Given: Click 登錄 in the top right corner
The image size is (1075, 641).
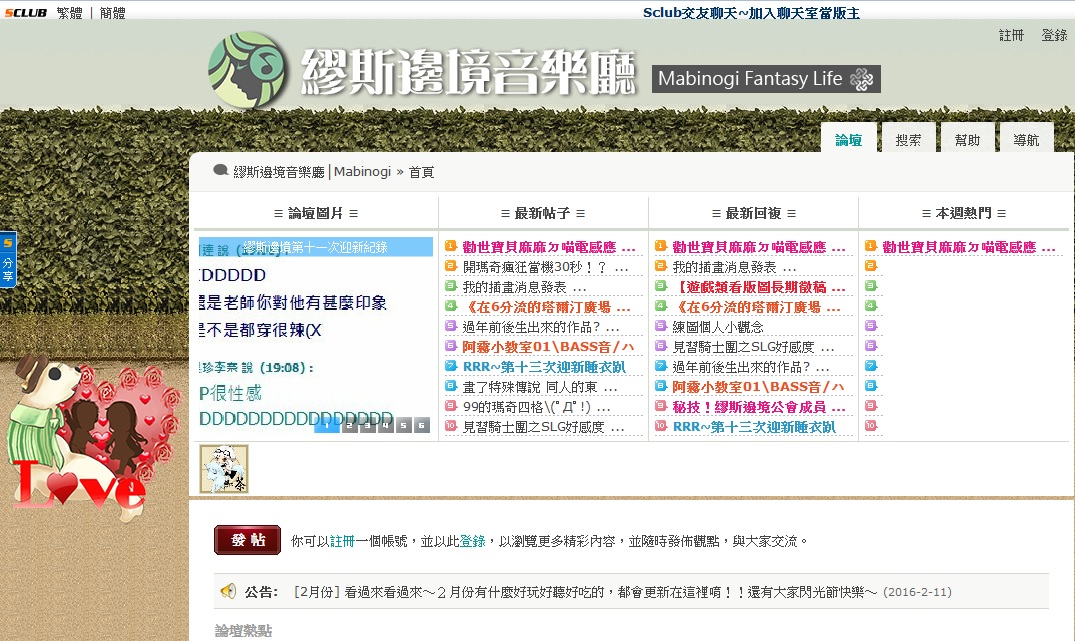Looking at the screenshot, I should (x=1054, y=35).
